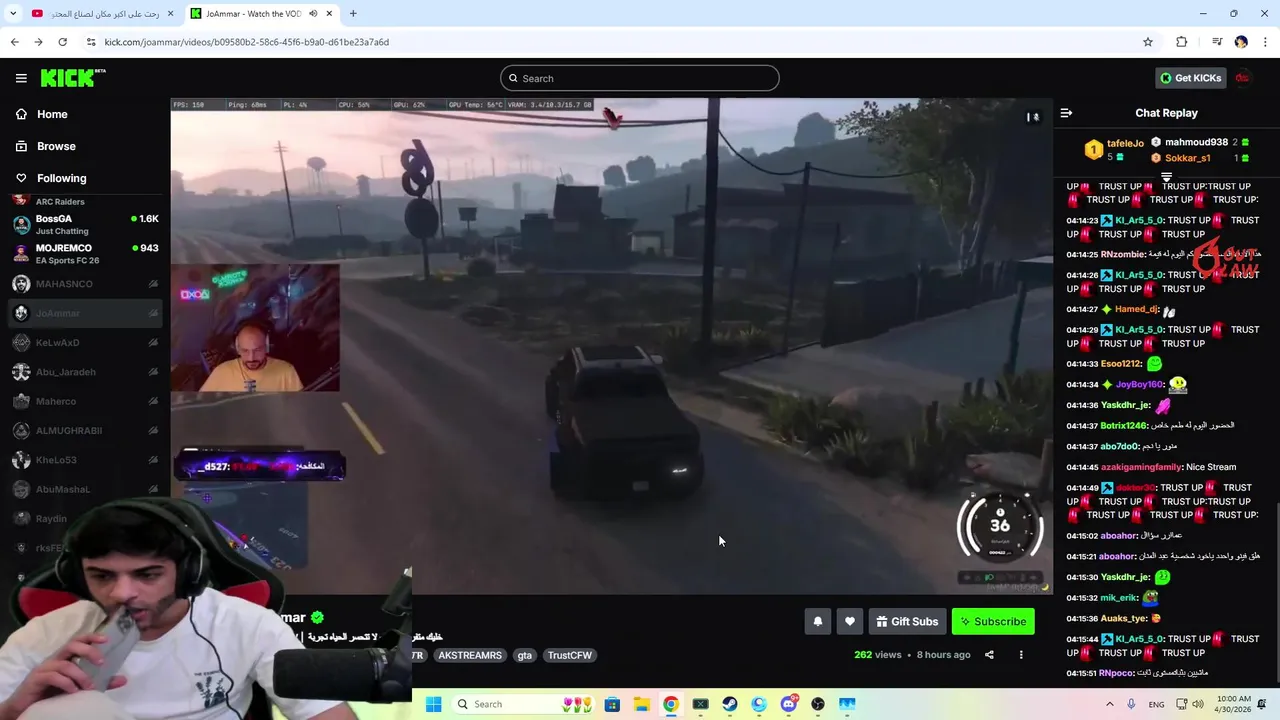Screen dimensions: 1280x720
Task: Open the Chrome extensions puzzle icon
Action: 1182,42
